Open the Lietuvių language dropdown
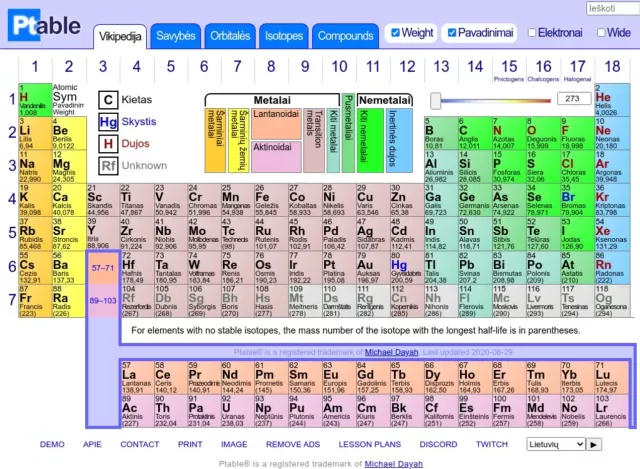640x469 pixels. tap(556, 444)
